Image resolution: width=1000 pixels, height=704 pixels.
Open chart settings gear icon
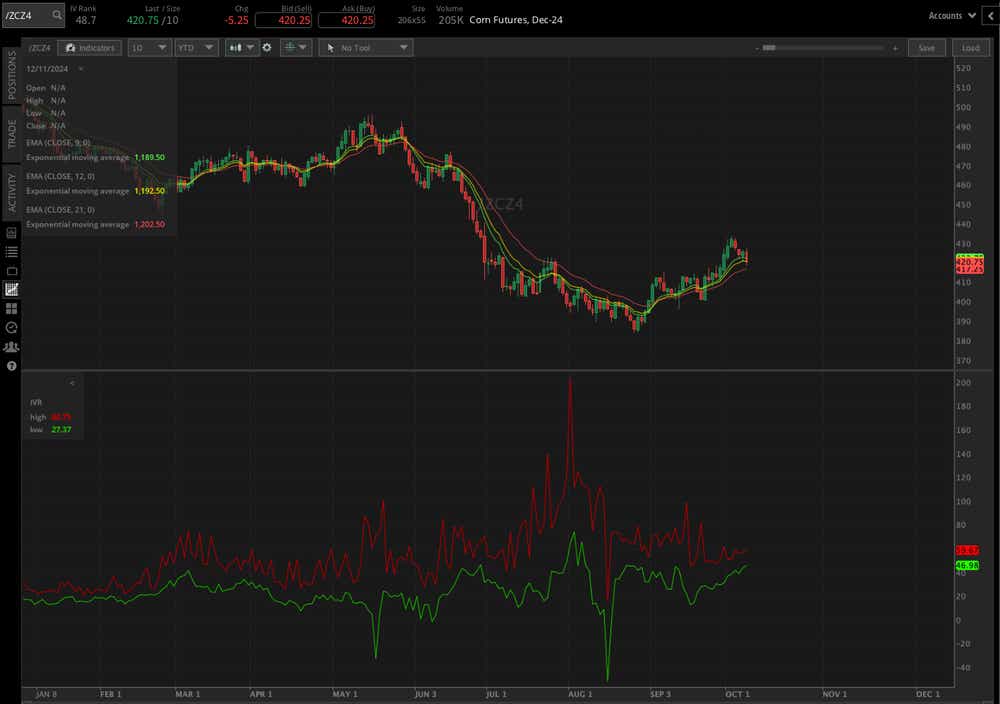[x=267, y=48]
